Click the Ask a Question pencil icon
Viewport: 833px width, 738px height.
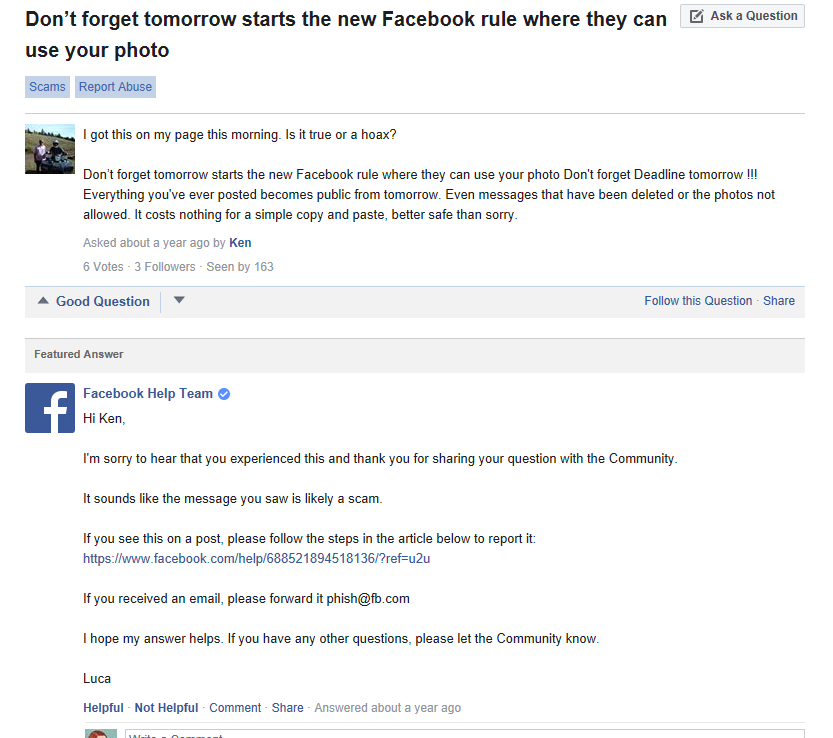point(696,16)
